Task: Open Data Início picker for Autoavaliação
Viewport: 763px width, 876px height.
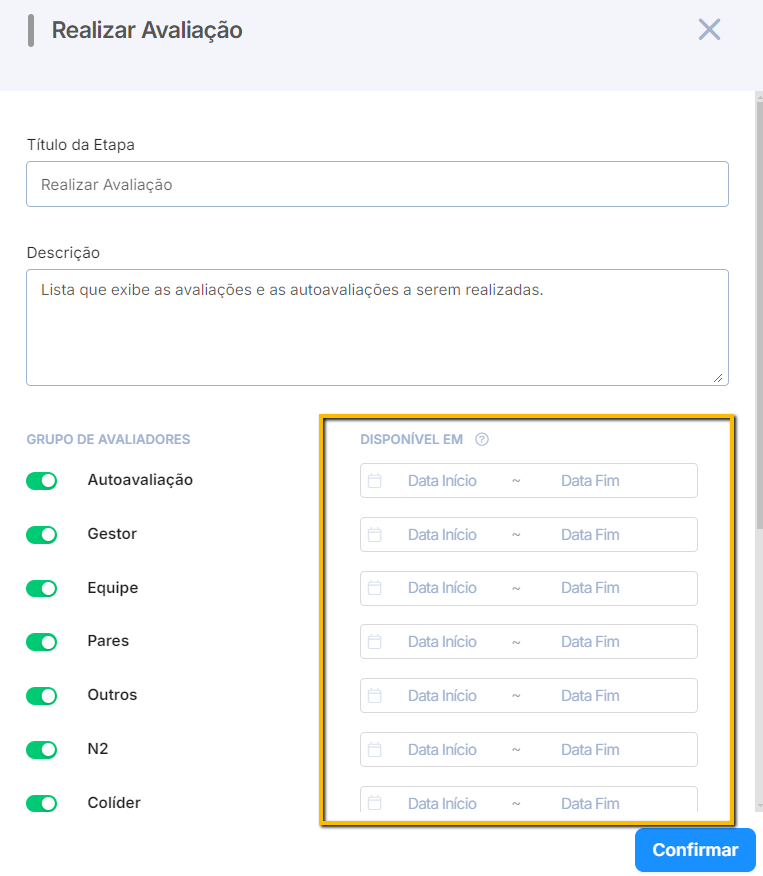Action: [x=442, y=481]
